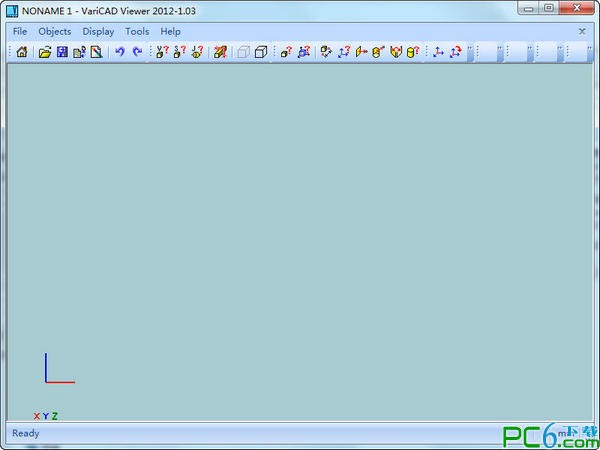Viewport: 600px width, 450px height.
Task: Open the Tools menu
Action: tap(137, 31)
